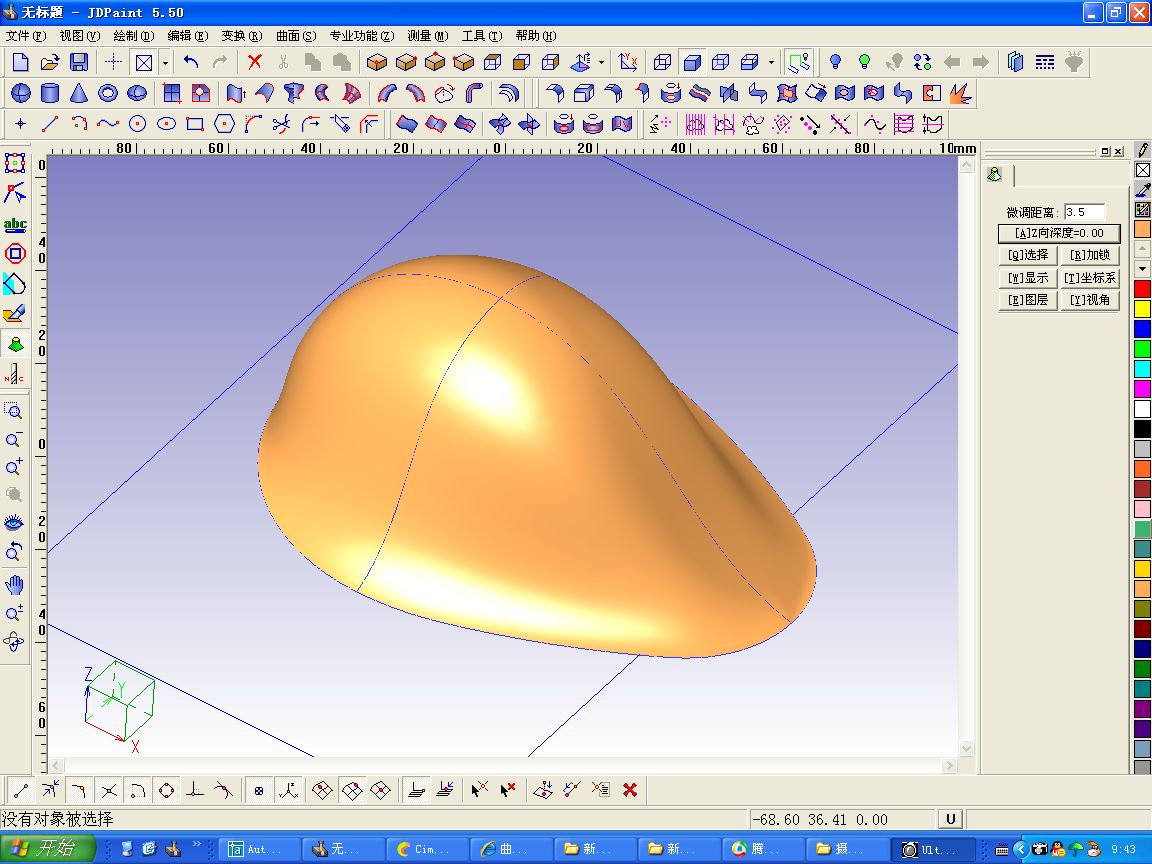Toggle the U button in status bar
This screenshot has width=1152, height=864.
(x=951, y=819)
